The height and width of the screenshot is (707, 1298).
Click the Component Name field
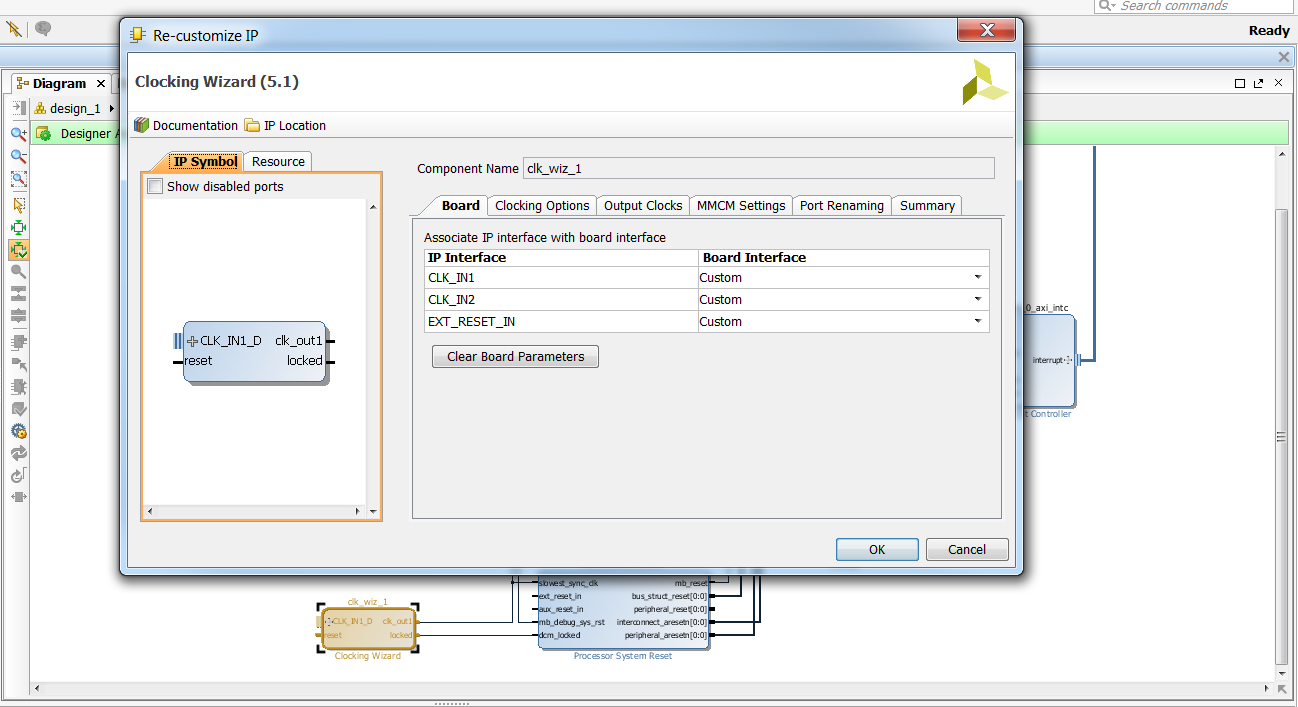pyautogui.click(x=759, y=169)
